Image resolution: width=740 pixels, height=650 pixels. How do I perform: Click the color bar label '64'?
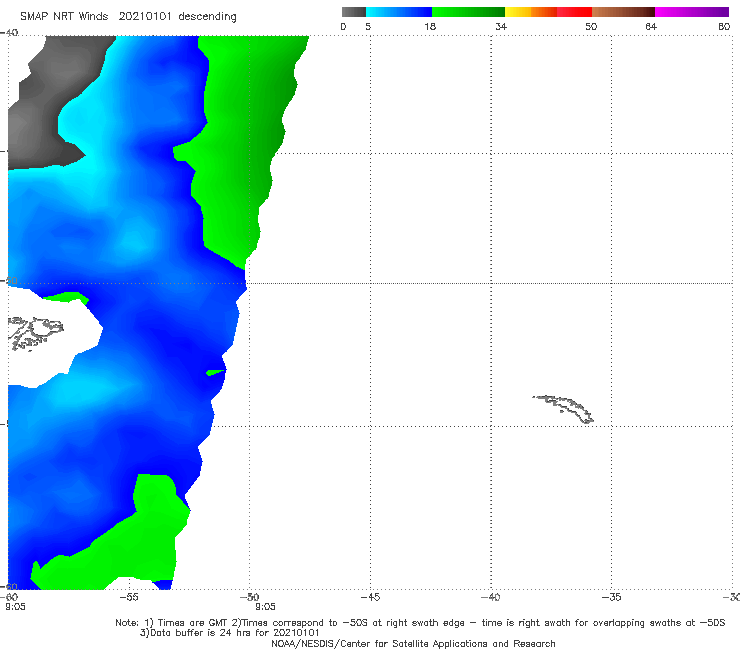coord(651,26)
